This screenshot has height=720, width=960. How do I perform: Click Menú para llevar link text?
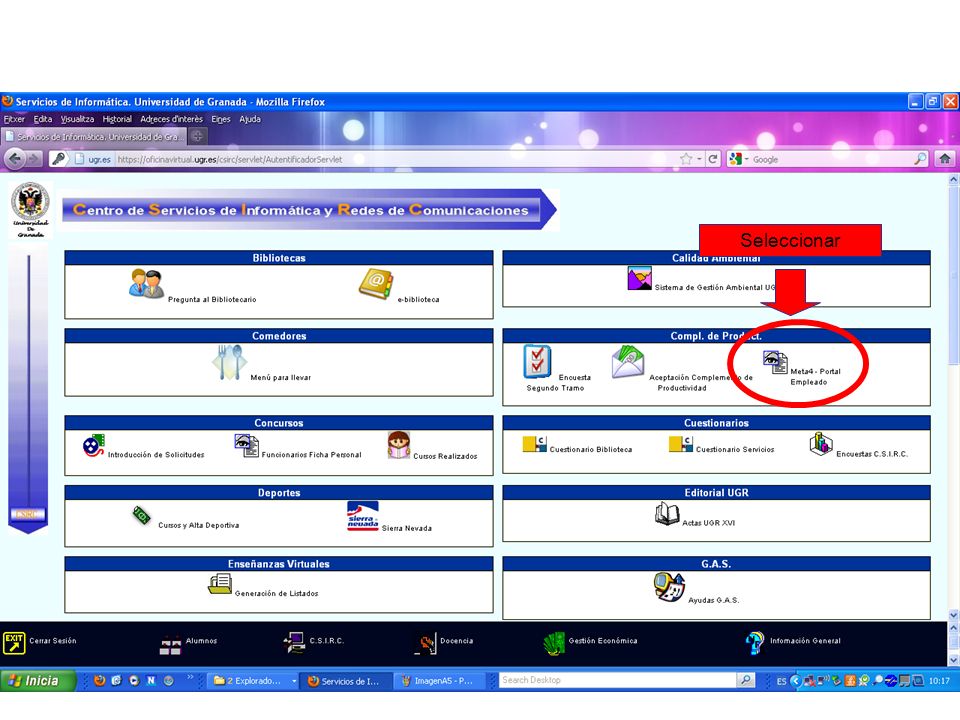[x=280, y=378]
